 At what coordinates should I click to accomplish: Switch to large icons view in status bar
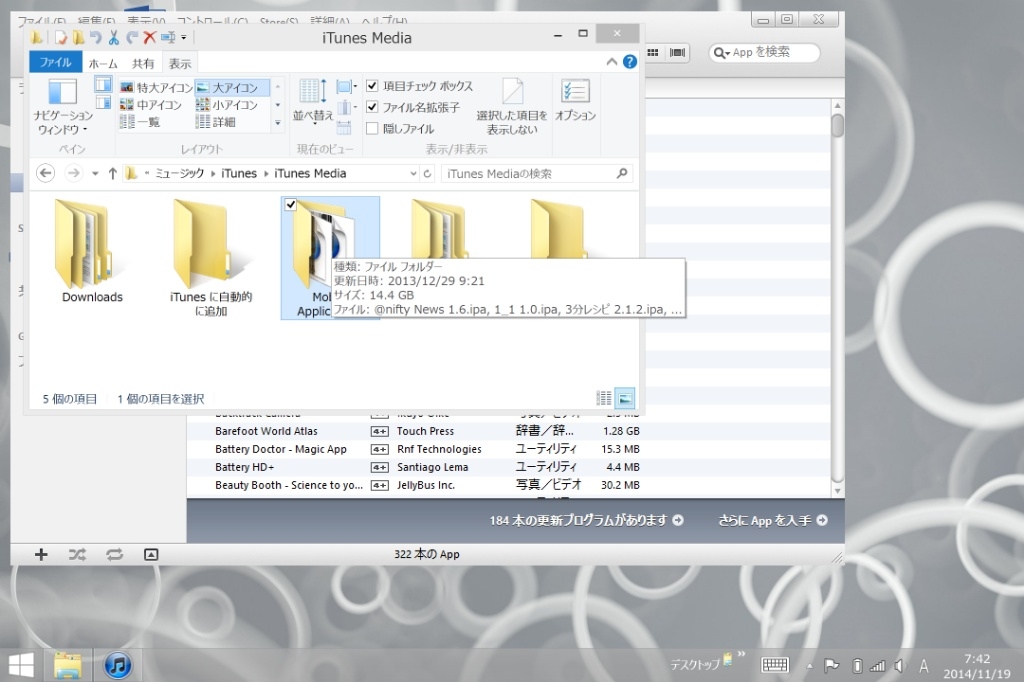coord(625,398)
